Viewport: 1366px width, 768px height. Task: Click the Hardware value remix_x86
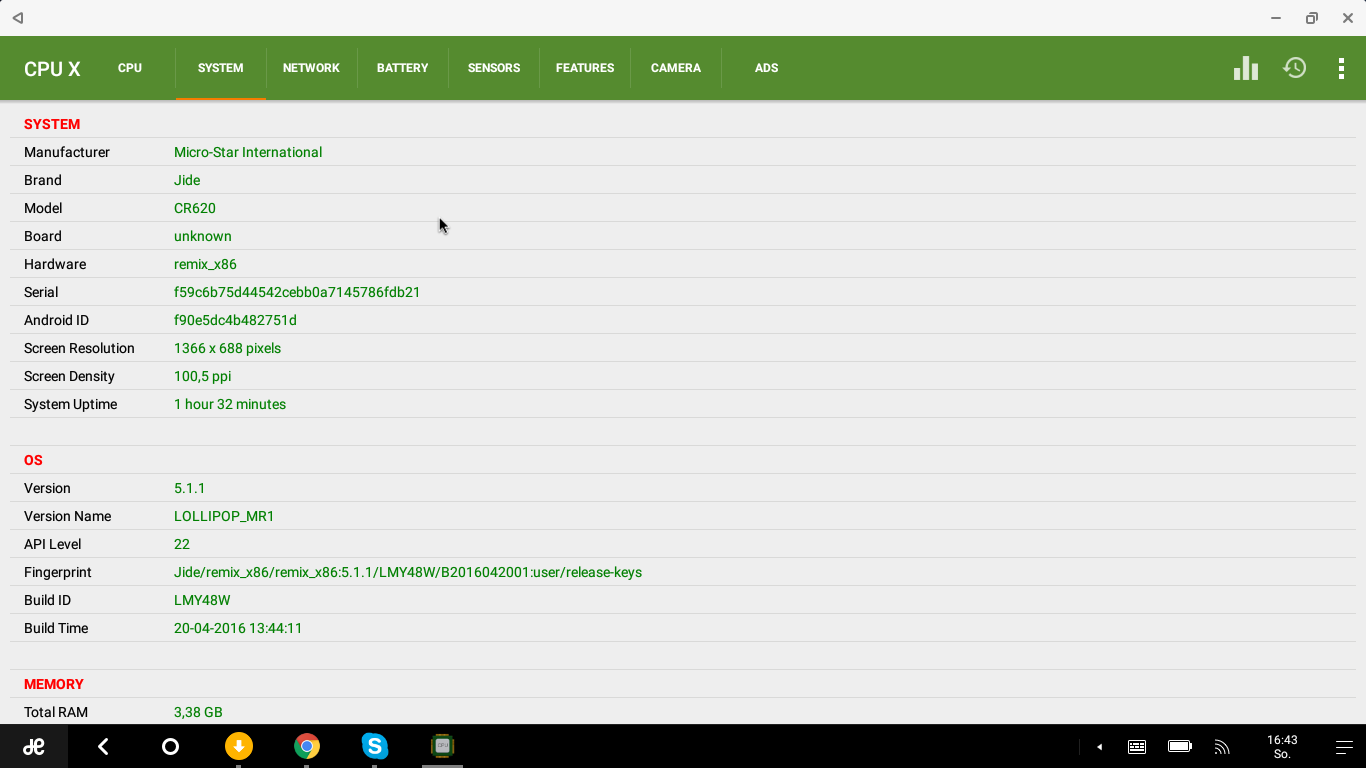click(205, 264)
